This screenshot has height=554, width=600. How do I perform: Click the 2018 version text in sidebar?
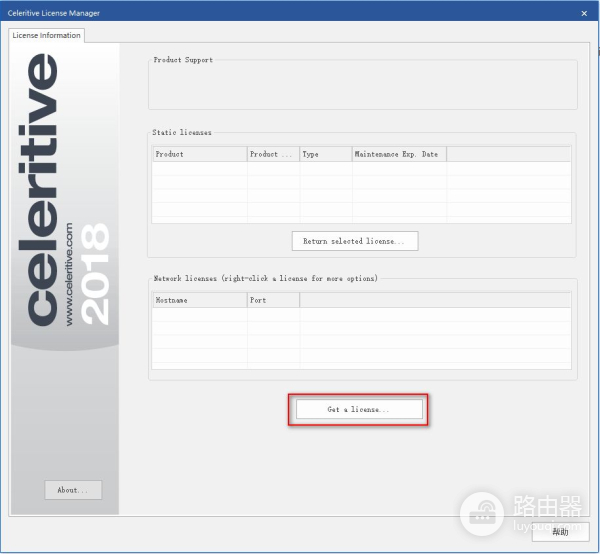(x=94, y=274)
